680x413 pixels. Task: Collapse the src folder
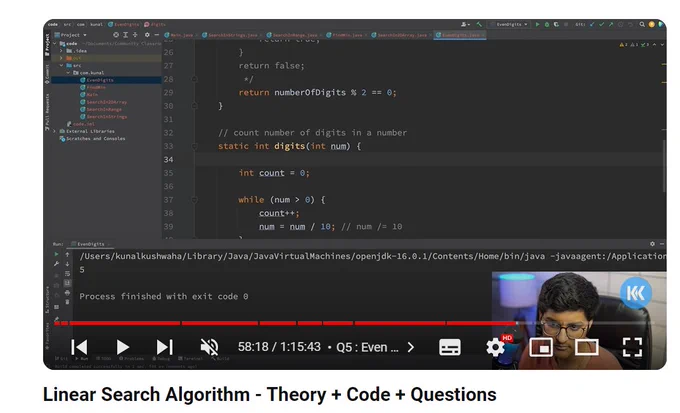pos(61,66)
